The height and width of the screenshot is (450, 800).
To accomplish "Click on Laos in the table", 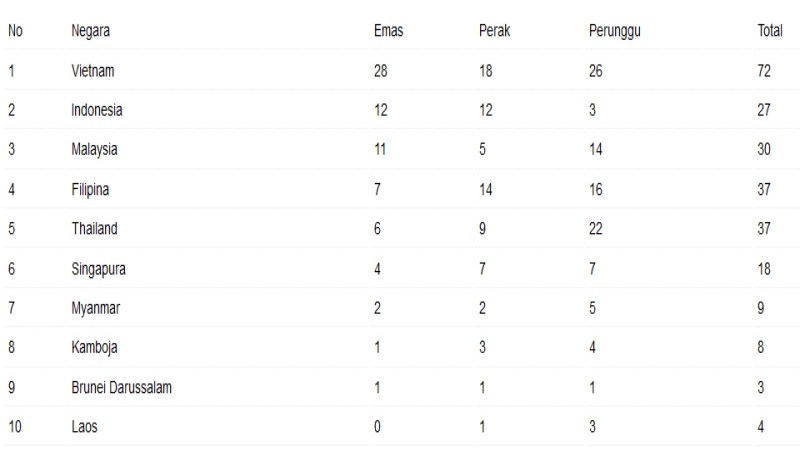I will click(x=85, y=427).
